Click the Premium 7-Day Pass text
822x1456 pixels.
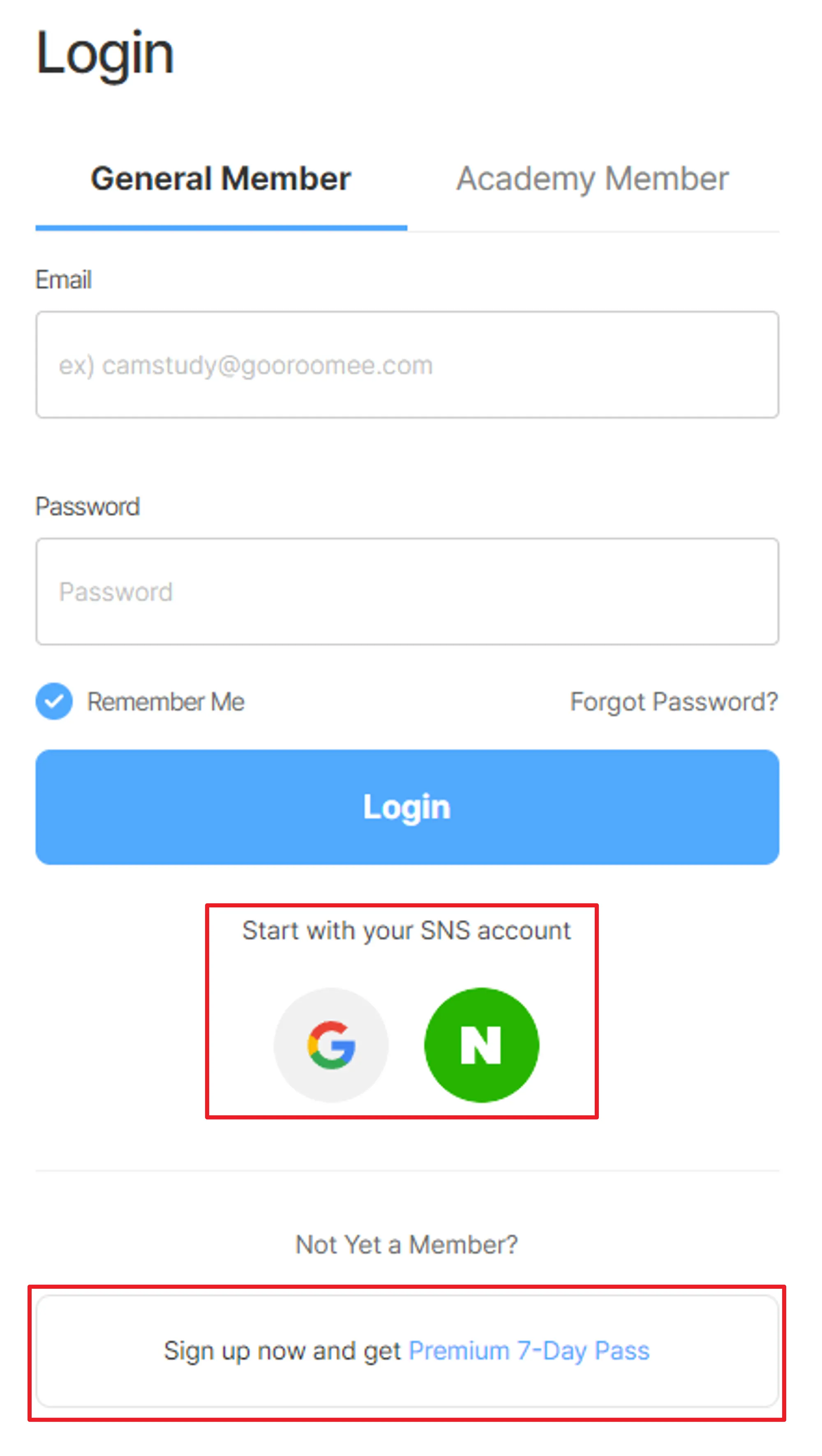coord(529,1351)
